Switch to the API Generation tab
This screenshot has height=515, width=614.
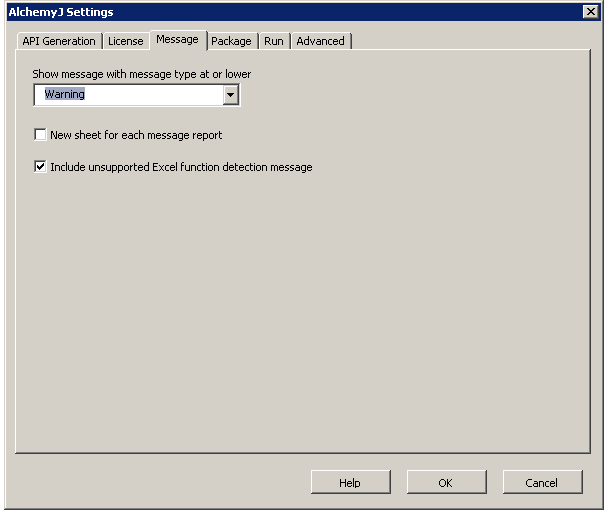pyautogui.click(x=59, y=41)
